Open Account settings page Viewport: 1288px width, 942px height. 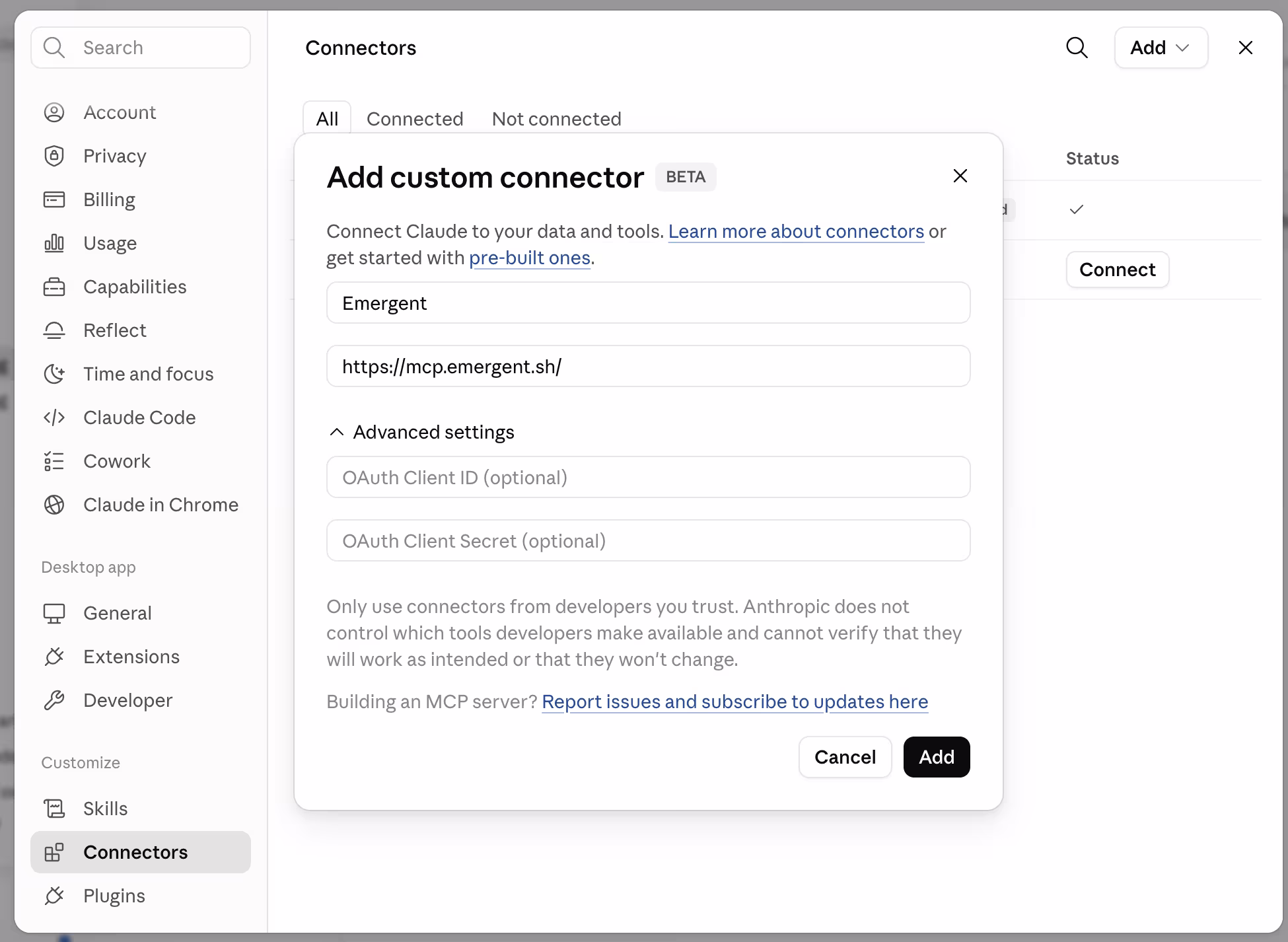click(141, 112)
